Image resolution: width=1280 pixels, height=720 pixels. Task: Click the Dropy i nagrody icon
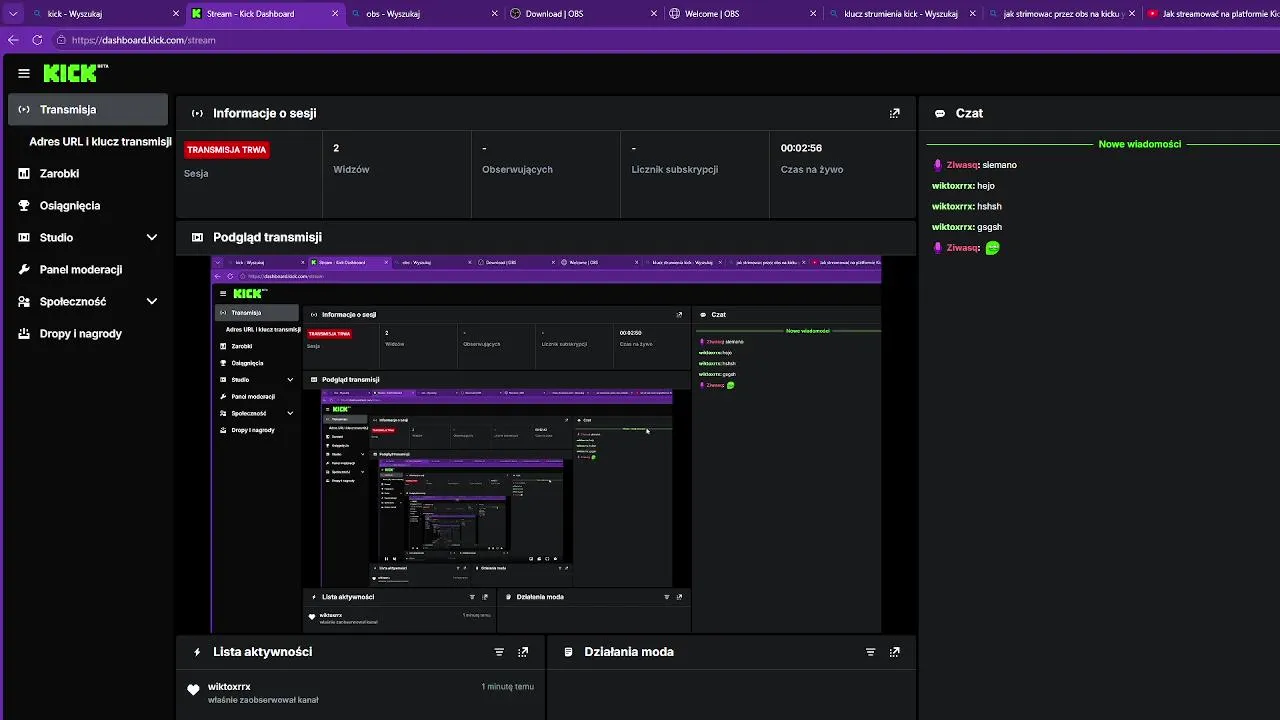point(24,333)
